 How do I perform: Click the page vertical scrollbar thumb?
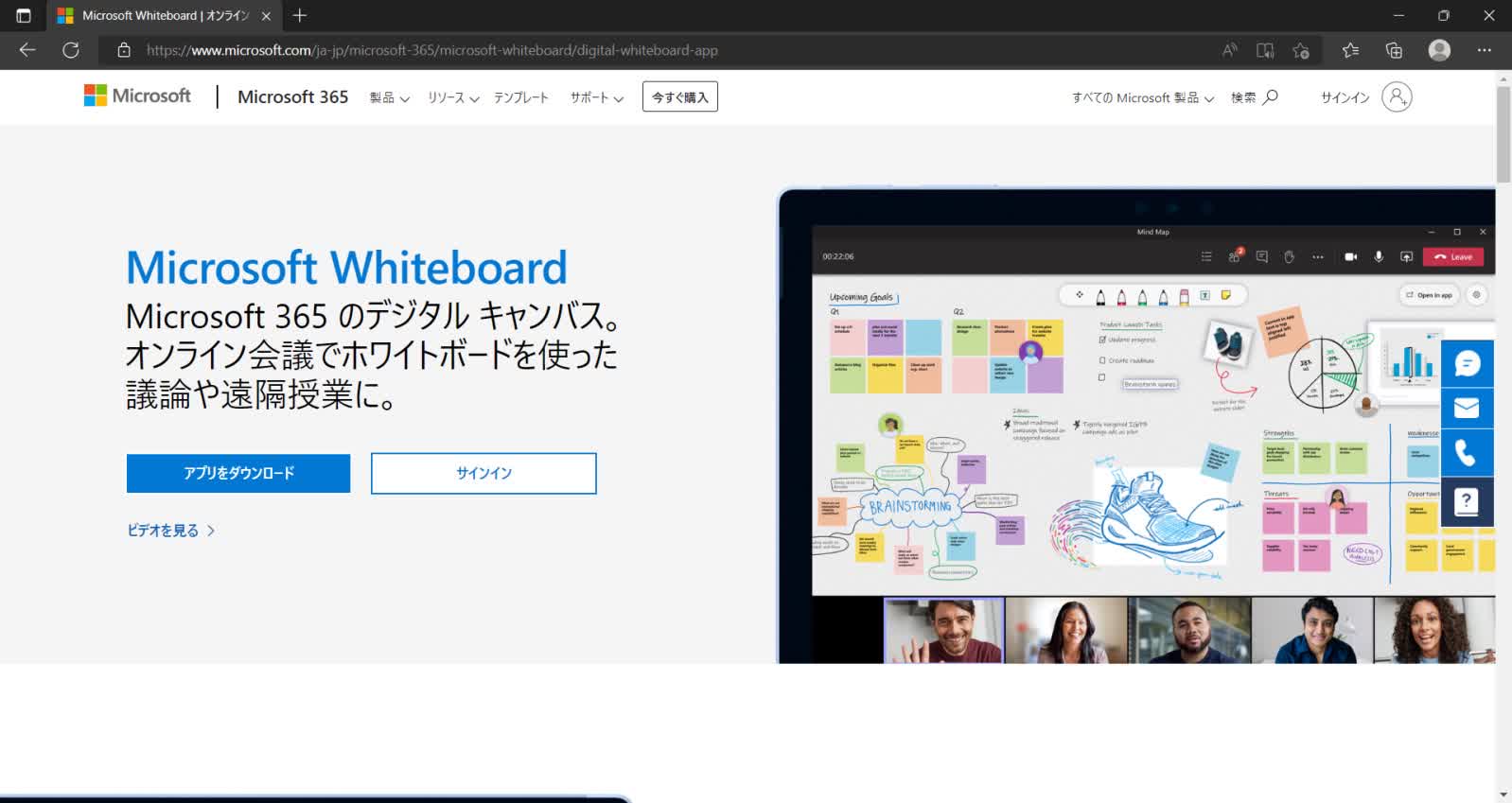[x=1503, y=134]
